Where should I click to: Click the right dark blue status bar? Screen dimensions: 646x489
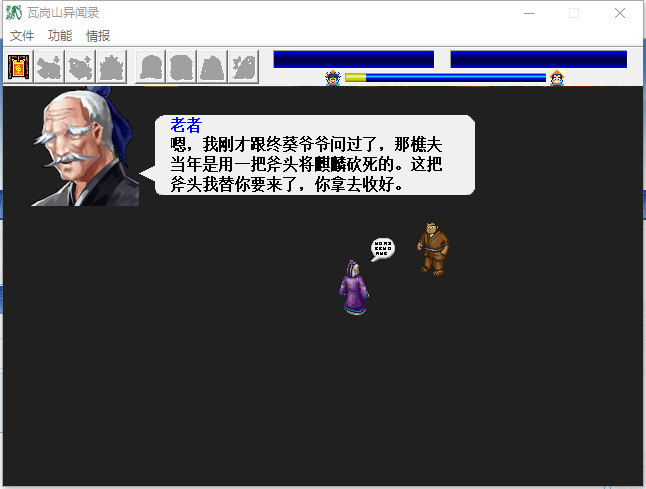538,59
